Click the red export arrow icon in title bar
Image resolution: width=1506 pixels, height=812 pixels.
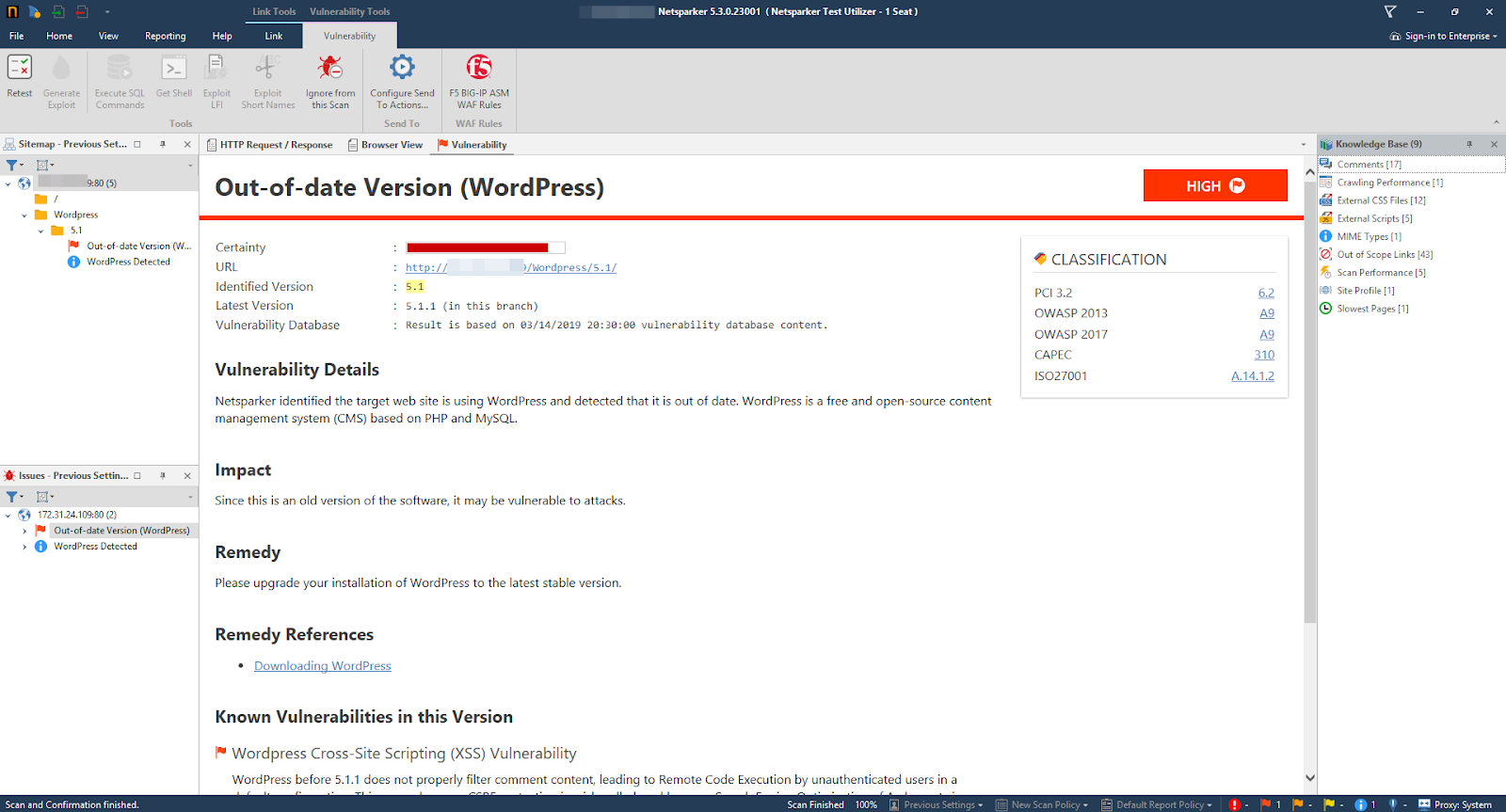pyautogui.click(x=82, y=11)
